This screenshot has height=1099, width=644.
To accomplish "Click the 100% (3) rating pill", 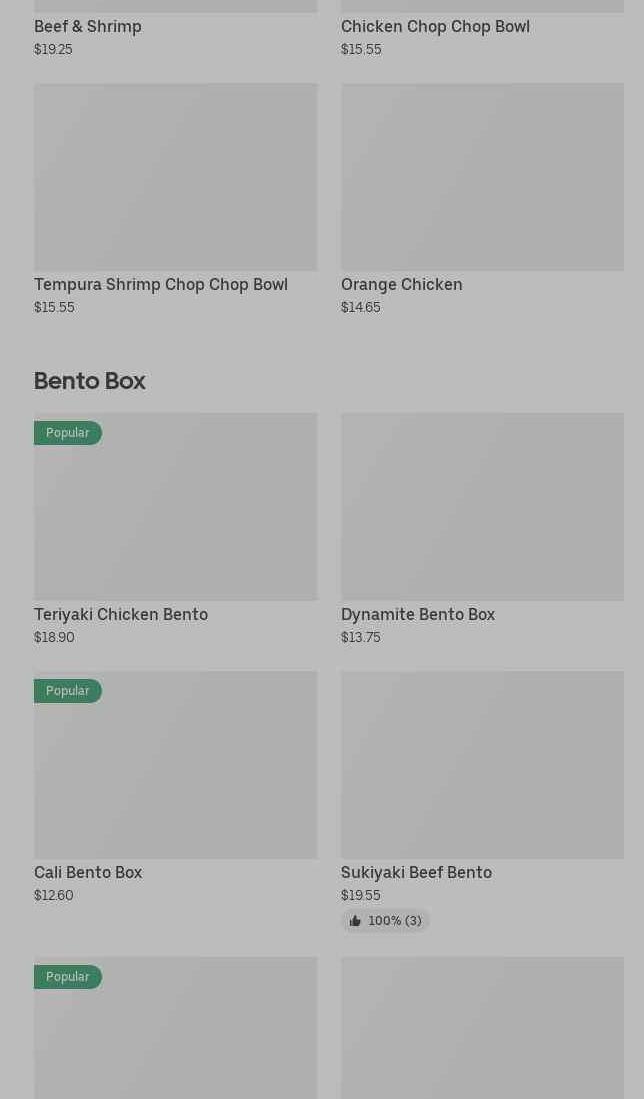I will click(x=385, y=920).
